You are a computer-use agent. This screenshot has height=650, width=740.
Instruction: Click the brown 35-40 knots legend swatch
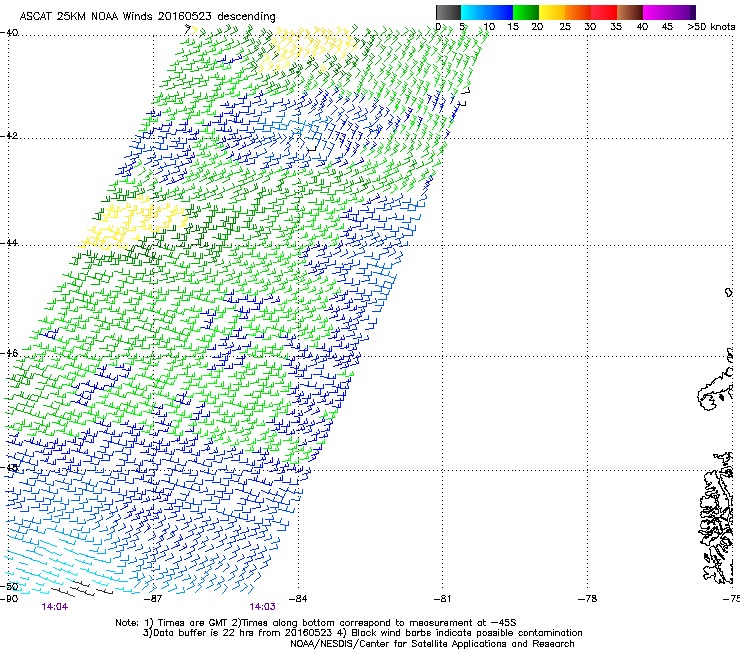(x=630, y=12)
